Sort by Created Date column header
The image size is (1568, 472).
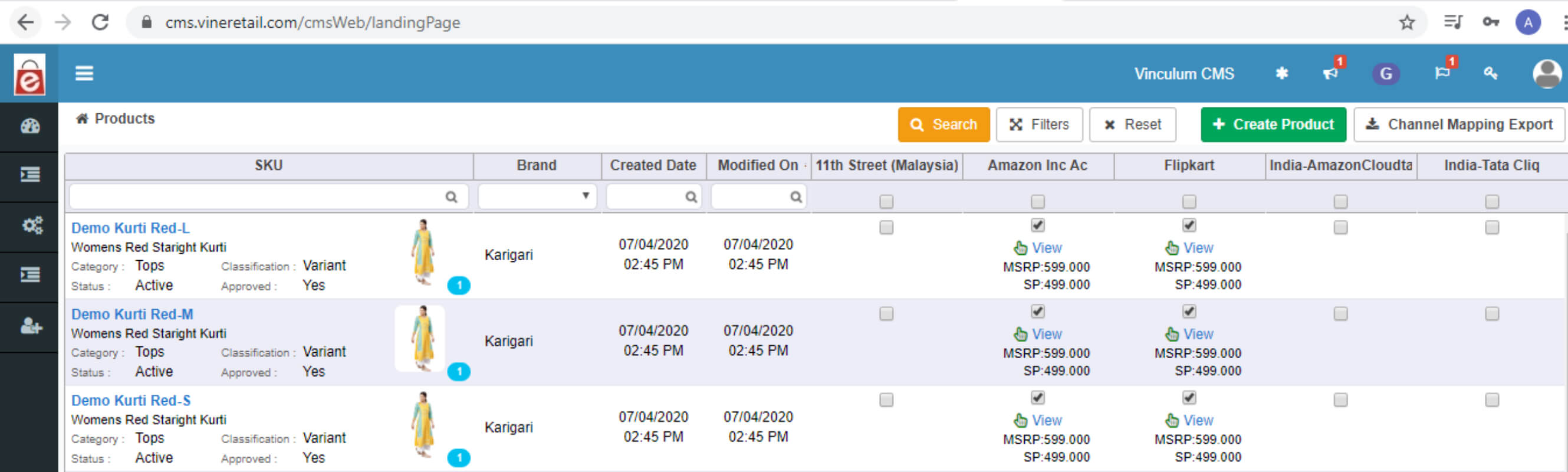point(653,166)
